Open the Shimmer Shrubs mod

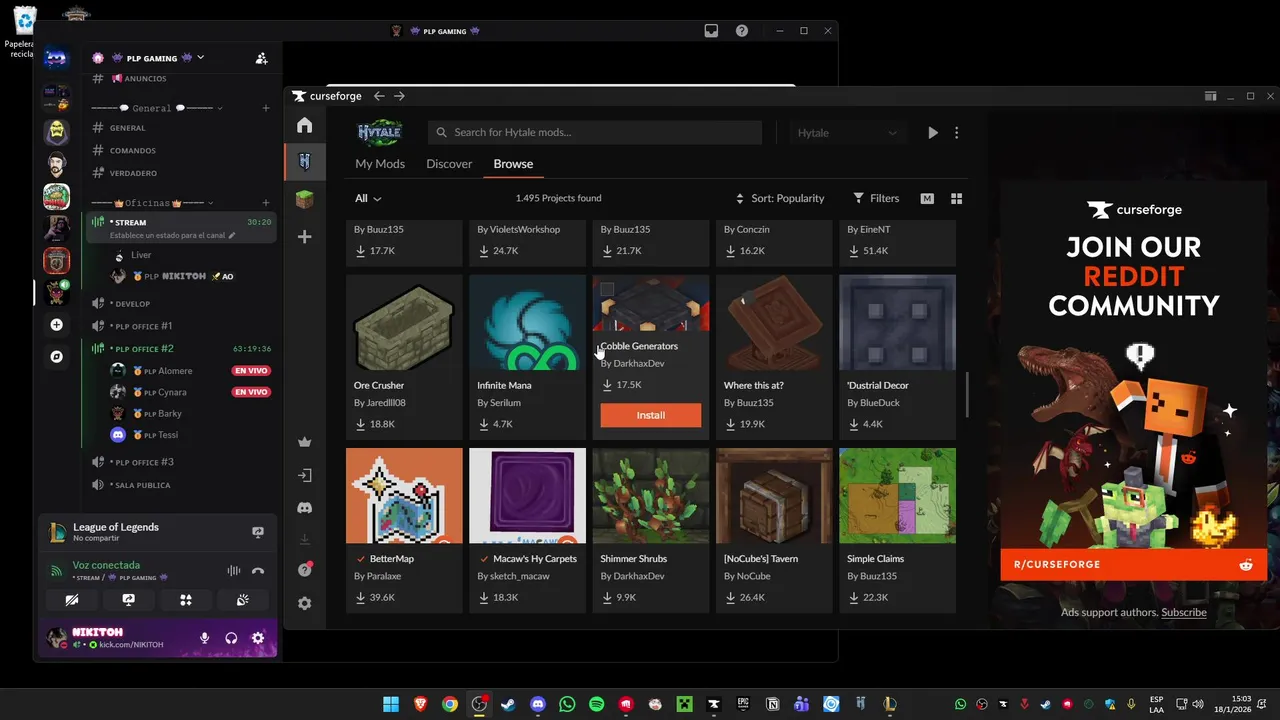(x=651, y=530)
